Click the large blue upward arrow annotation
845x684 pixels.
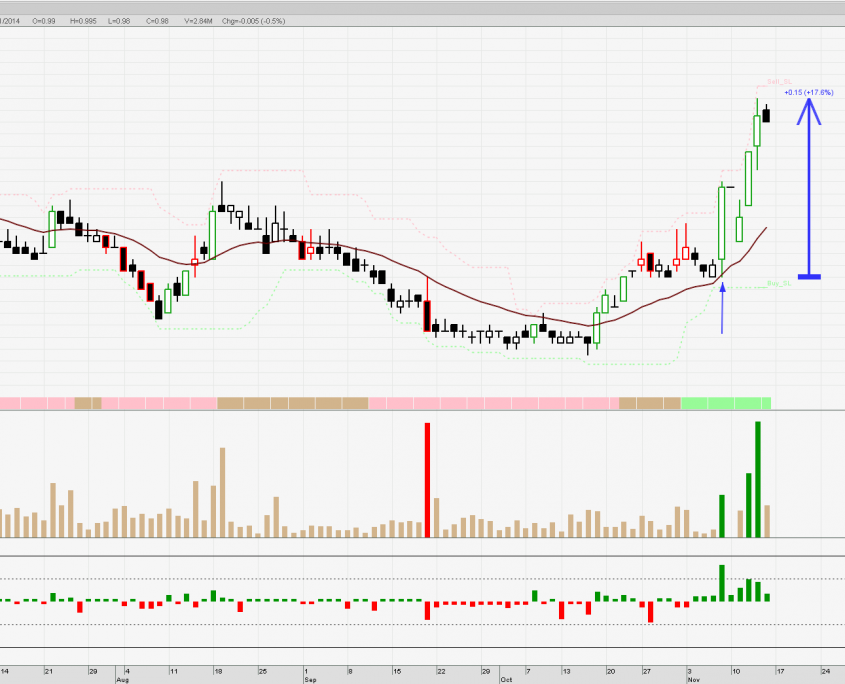coord(808,180)
